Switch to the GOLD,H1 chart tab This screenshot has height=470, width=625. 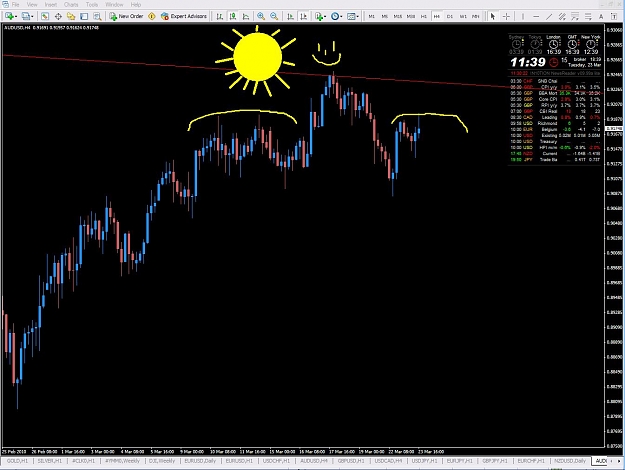point(17,461)
